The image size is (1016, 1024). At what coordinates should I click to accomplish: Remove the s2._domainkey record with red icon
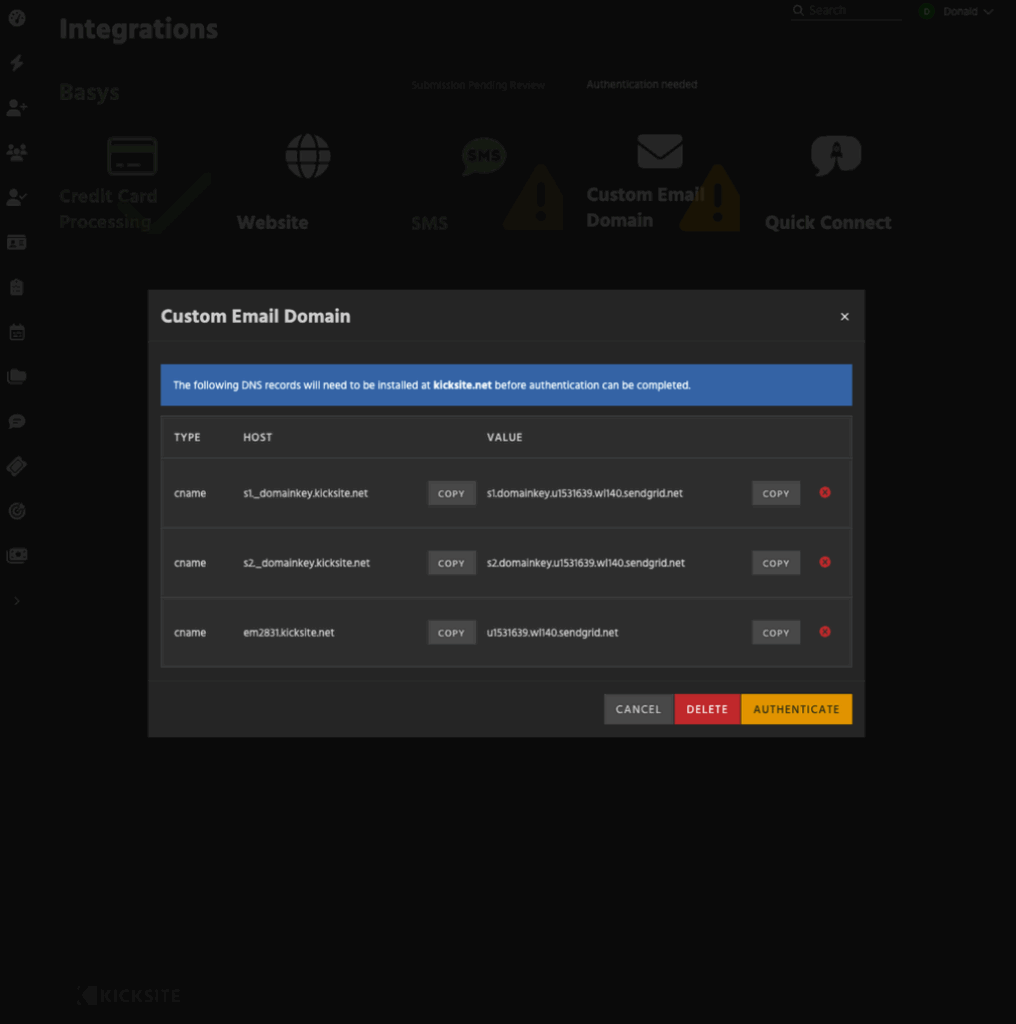click(x=825, y=562)
